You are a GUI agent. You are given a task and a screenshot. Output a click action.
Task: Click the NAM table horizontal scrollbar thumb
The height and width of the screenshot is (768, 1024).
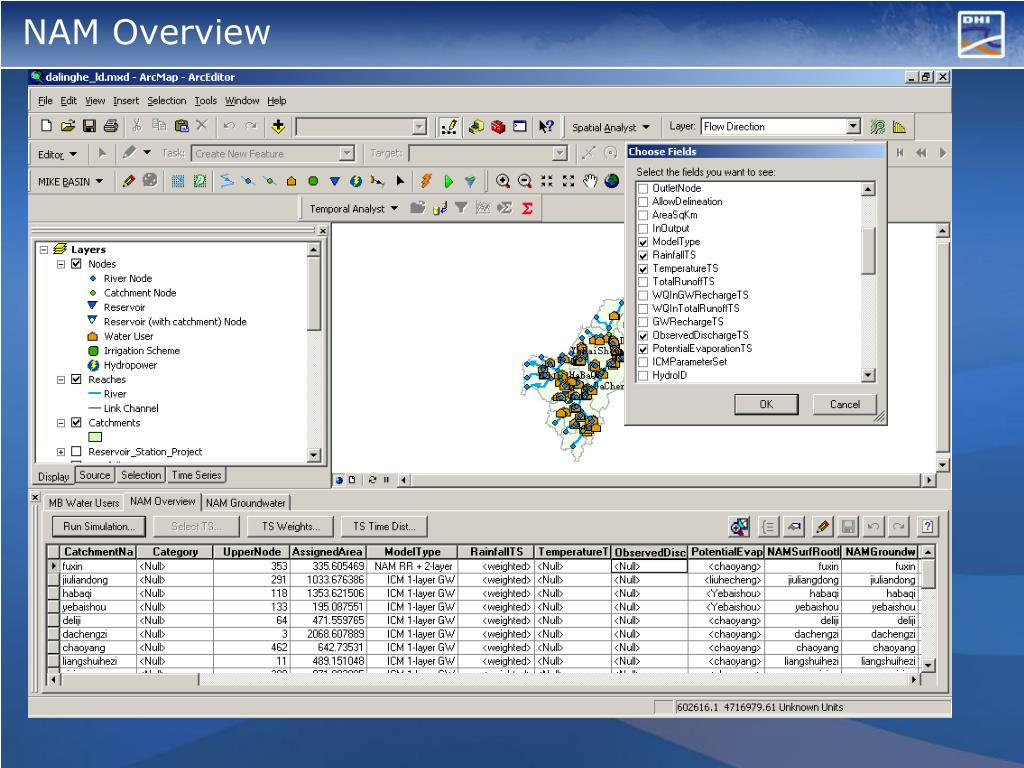129,679
